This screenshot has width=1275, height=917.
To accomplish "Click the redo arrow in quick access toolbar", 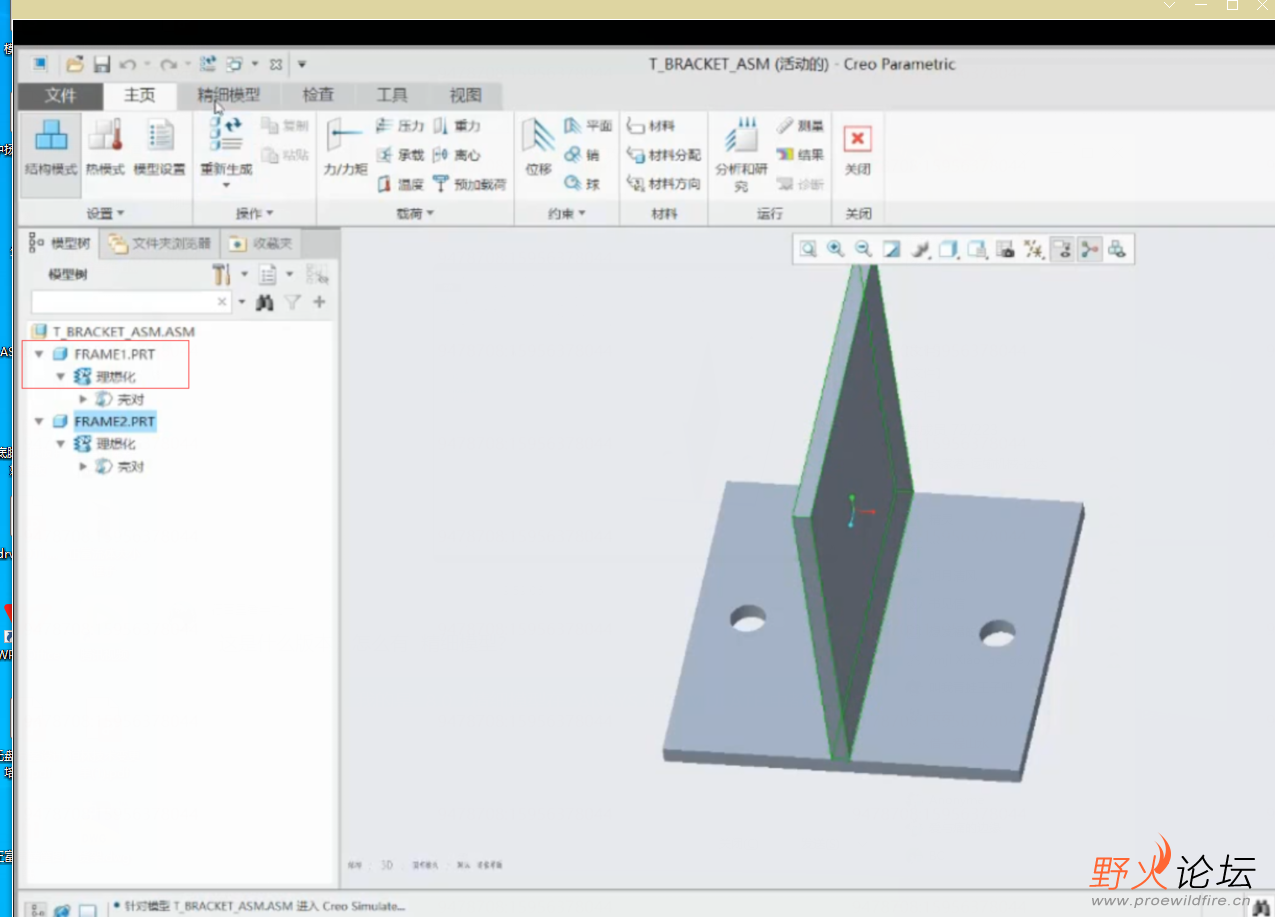I will coord(168,64).
